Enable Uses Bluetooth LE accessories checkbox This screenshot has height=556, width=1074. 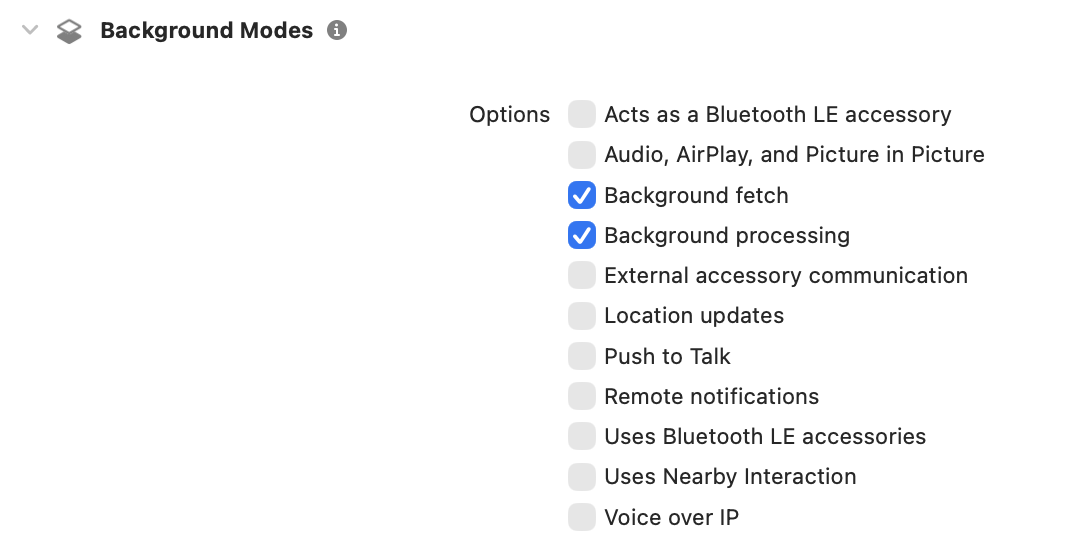tap(582, 436)
